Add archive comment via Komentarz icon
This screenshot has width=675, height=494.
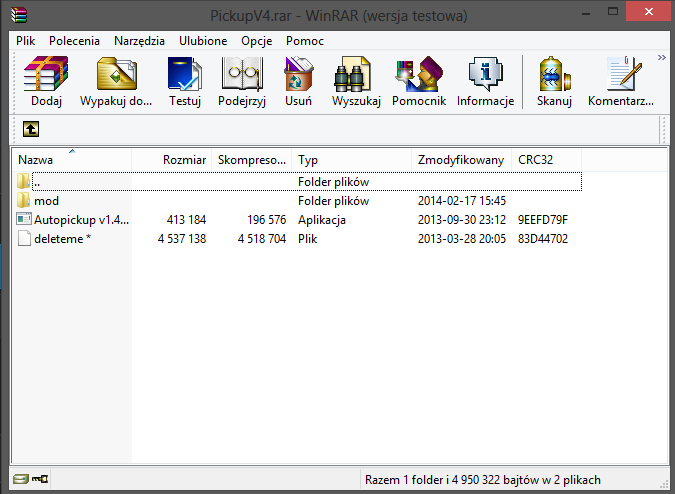pos(623,74)
